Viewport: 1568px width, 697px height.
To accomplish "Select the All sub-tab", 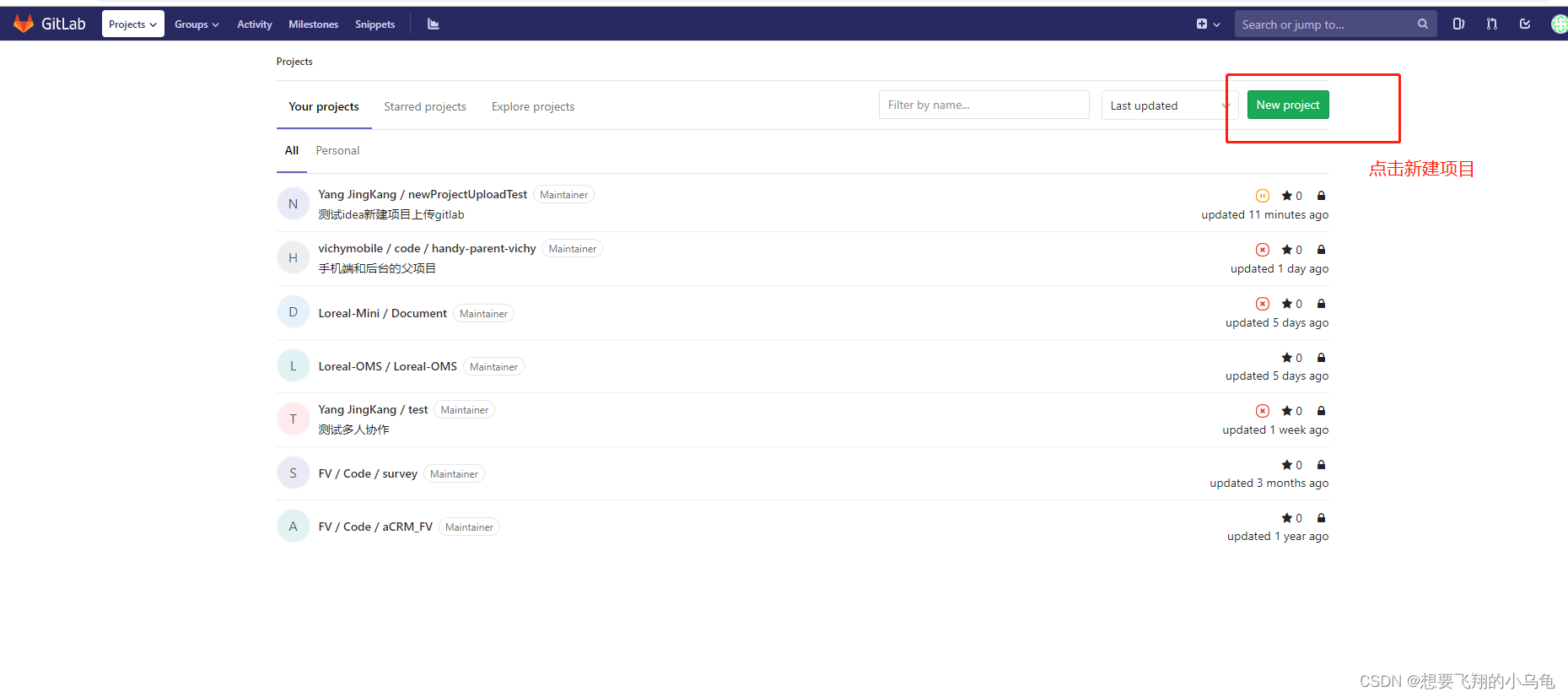I will pyautogui.click(x=292, y=150).
